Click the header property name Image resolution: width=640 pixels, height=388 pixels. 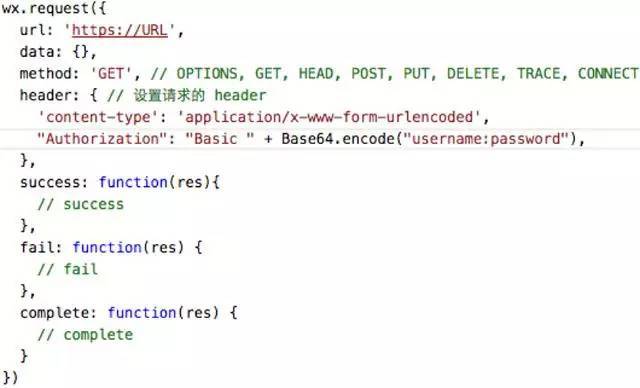(46, 95)
